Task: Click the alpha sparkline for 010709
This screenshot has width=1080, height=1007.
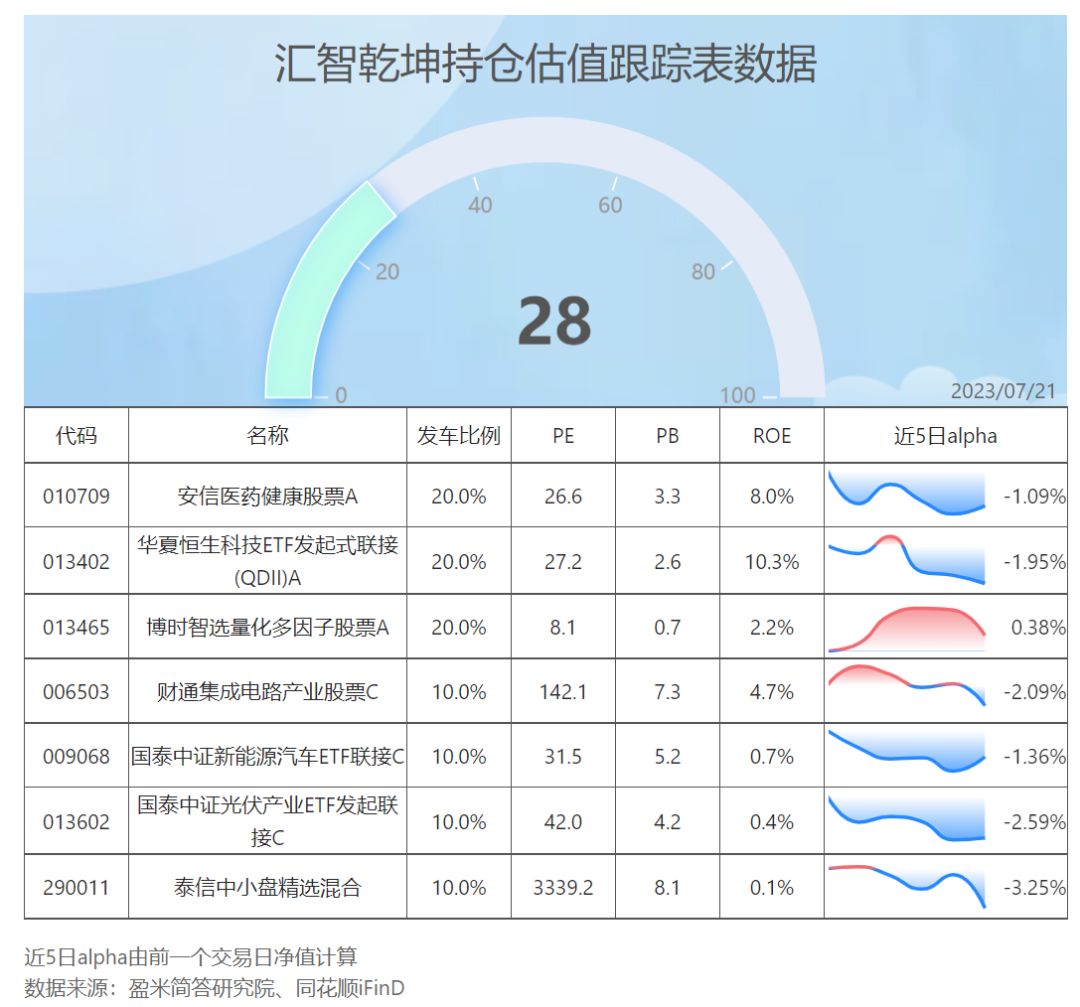Action: 906,494
